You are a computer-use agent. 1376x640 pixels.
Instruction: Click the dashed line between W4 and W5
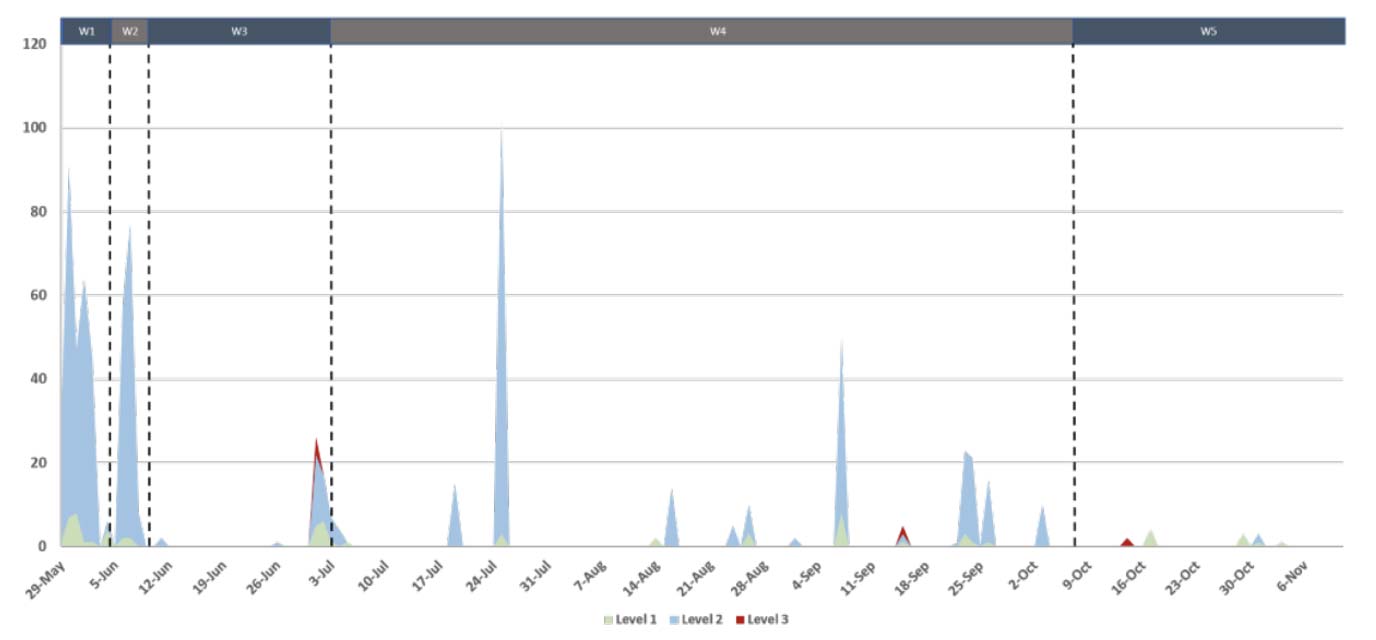[1073, 300]
